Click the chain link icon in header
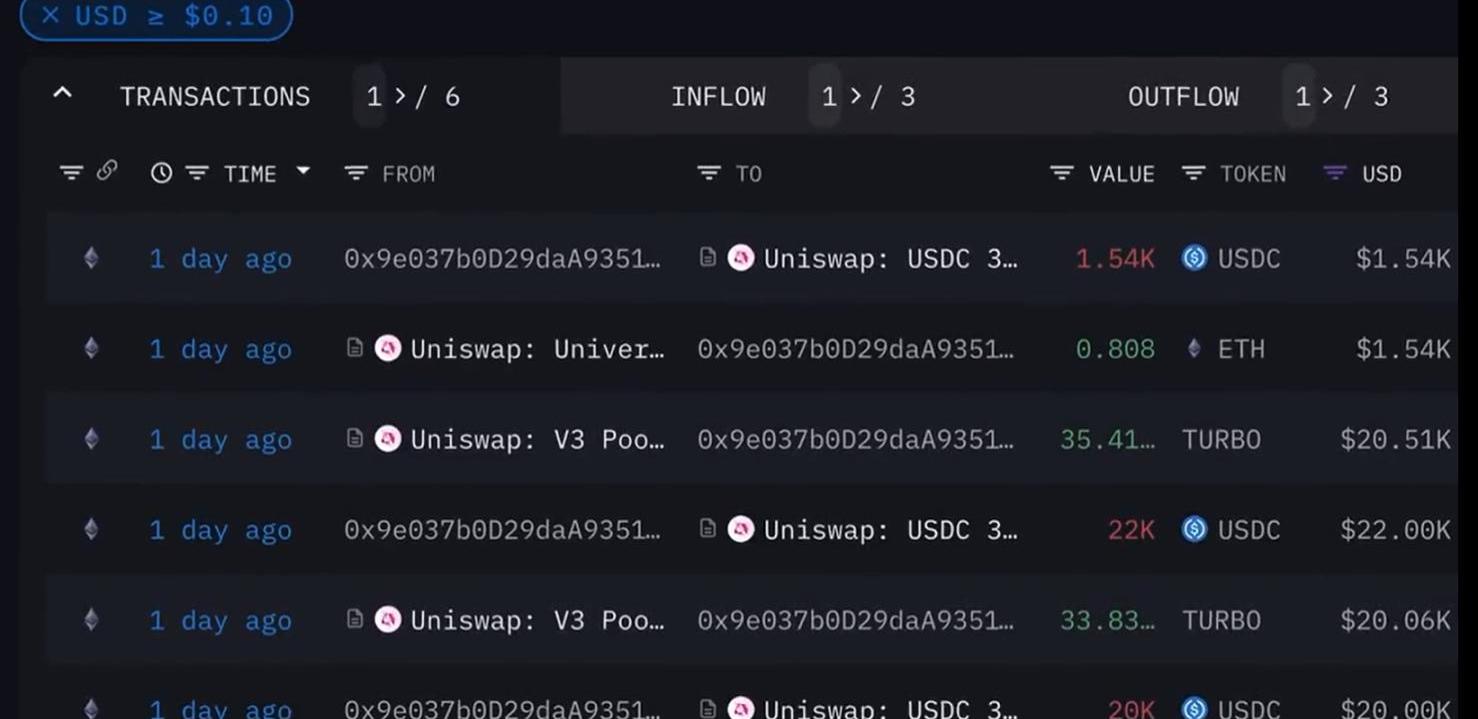Image resolution: width=1478 pixels, height=719 pixels. (106, 172)
